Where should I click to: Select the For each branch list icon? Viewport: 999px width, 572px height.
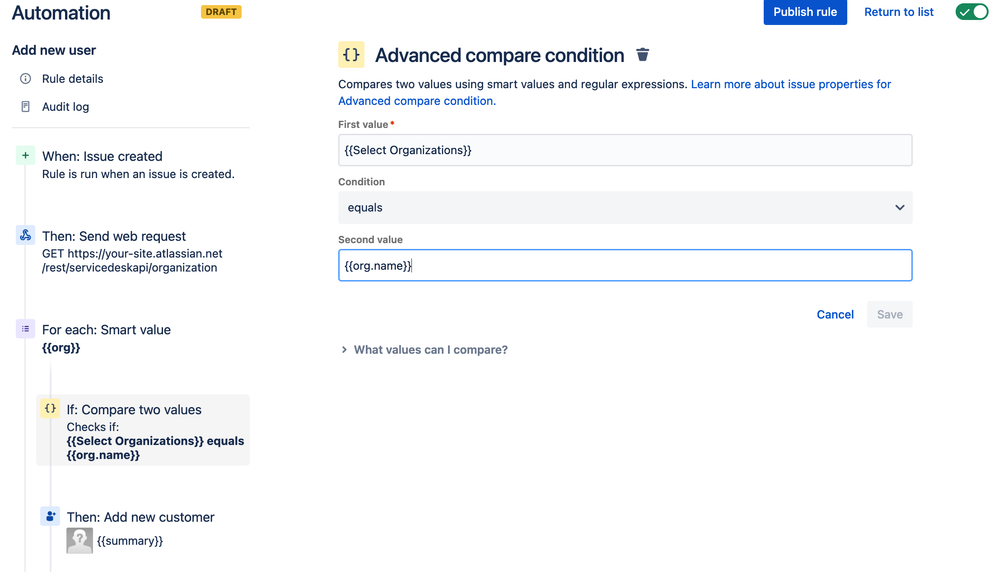point(25,329)
